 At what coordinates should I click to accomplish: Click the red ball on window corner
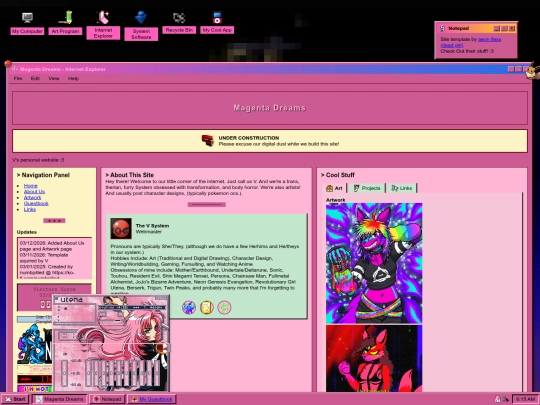(8, 64)
